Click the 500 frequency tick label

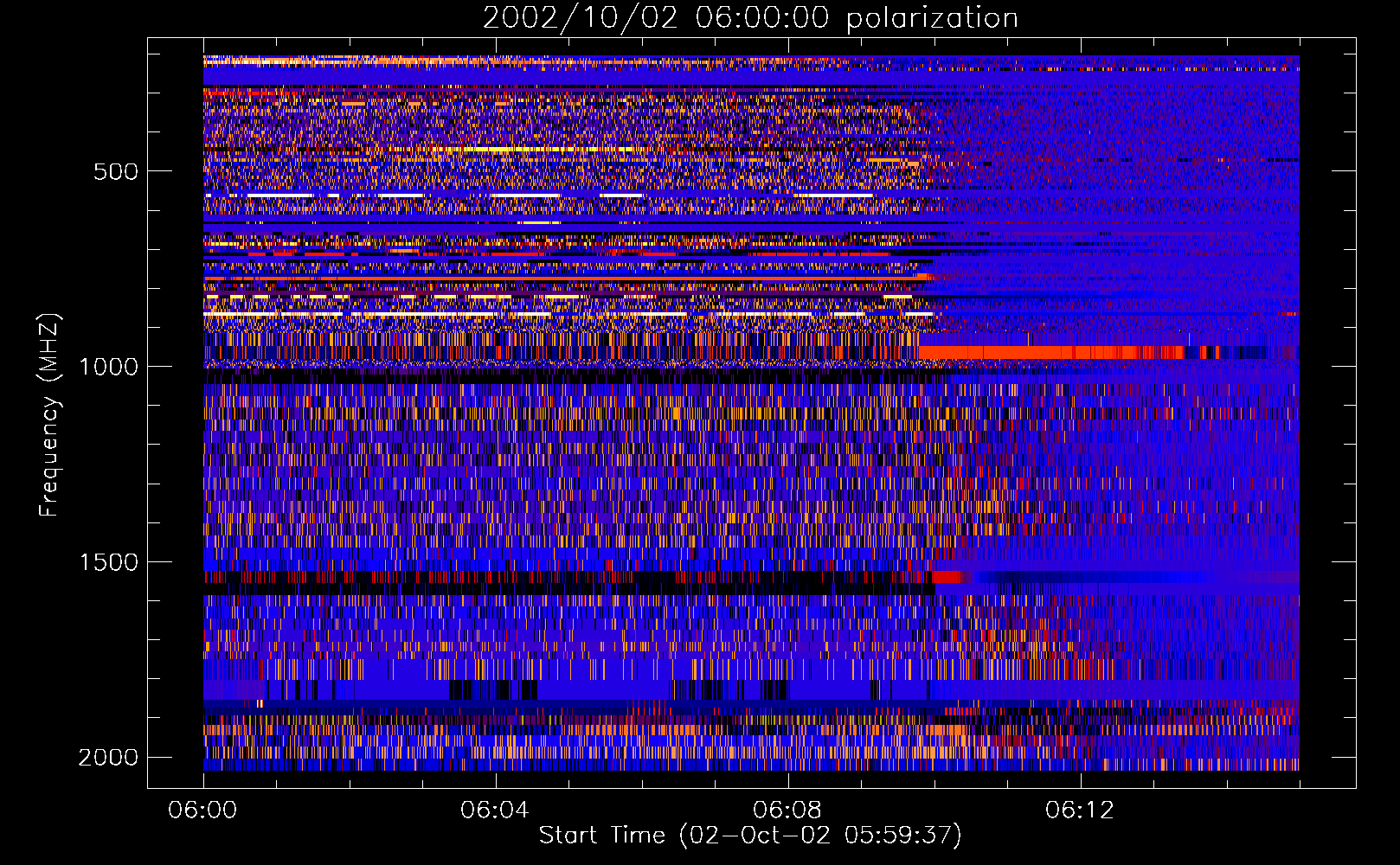click(116, 171)
